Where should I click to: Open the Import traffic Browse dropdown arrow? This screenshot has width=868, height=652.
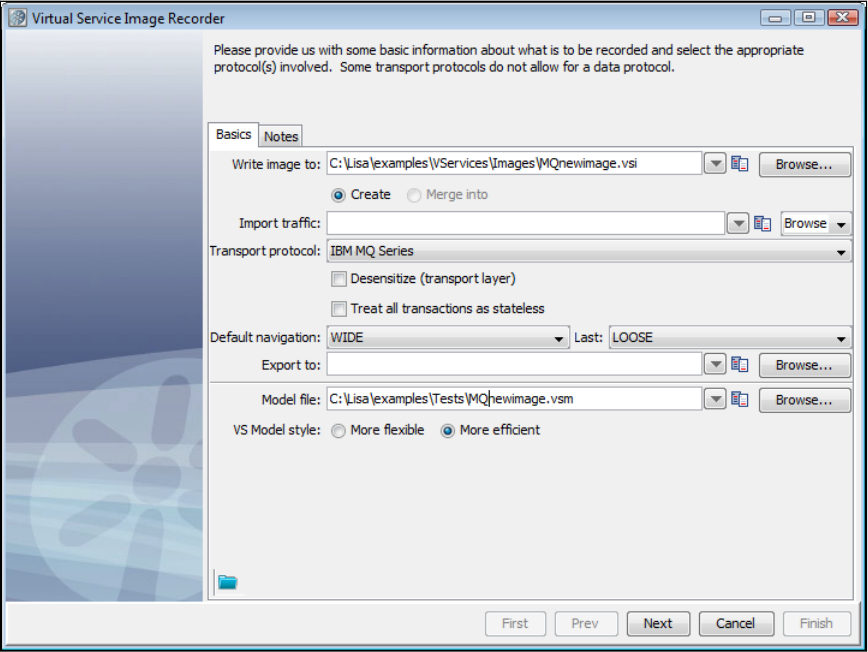[x=841, y=224]
